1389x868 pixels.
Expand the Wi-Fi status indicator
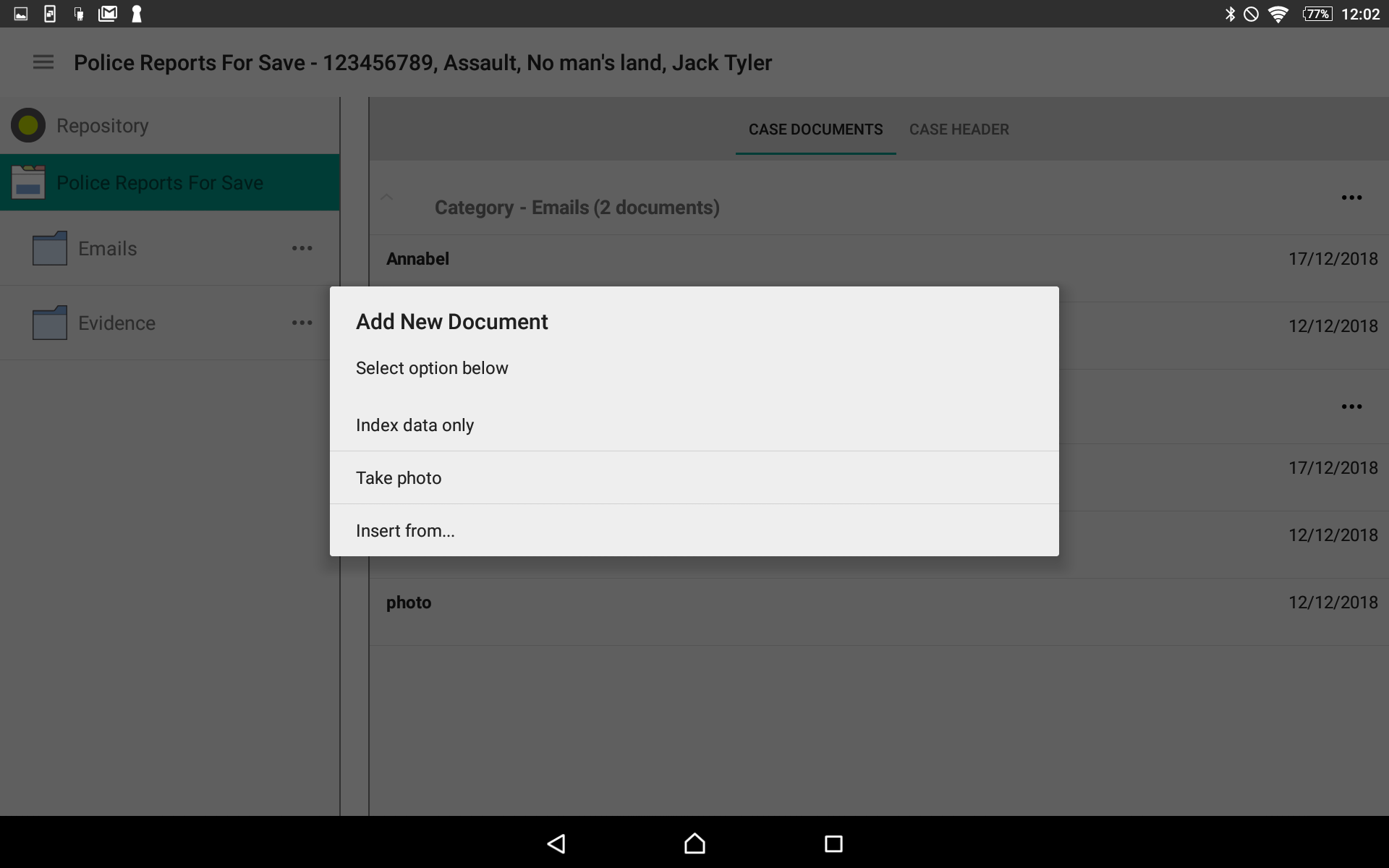(1279, 13)
